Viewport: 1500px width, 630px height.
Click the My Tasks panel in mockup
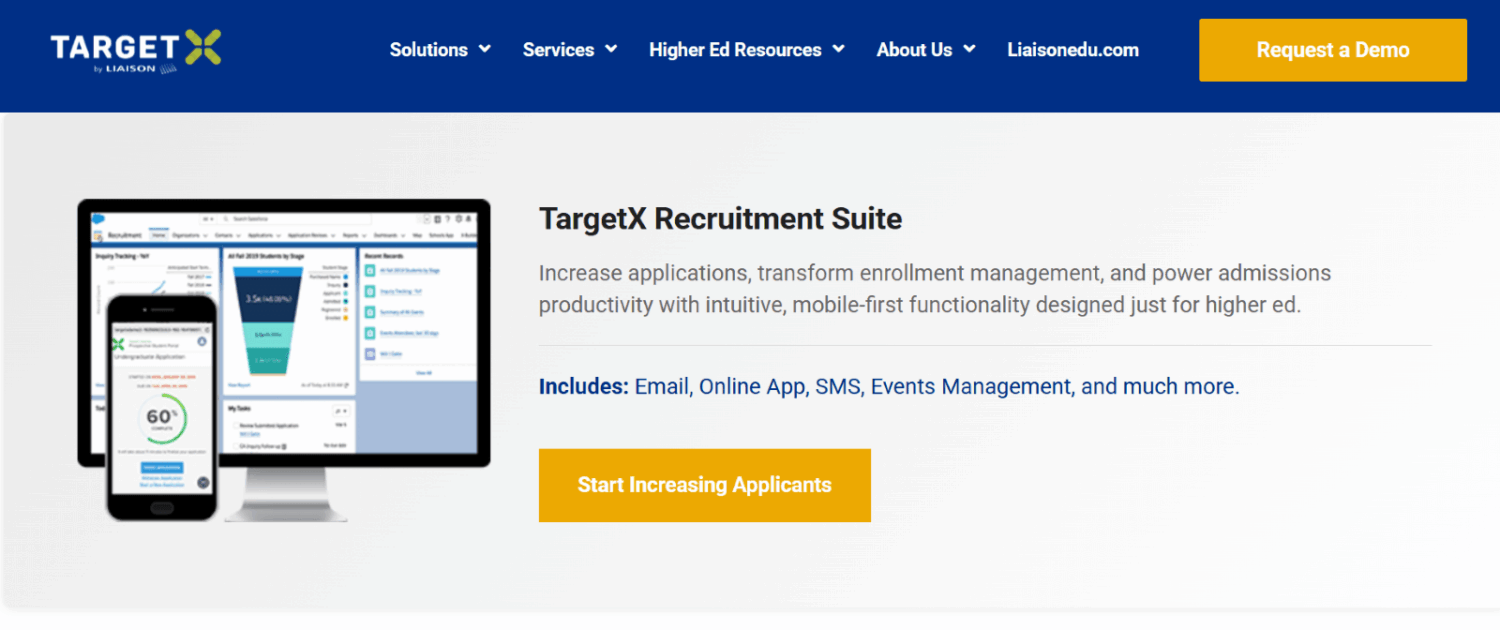[x=289, y=426]
